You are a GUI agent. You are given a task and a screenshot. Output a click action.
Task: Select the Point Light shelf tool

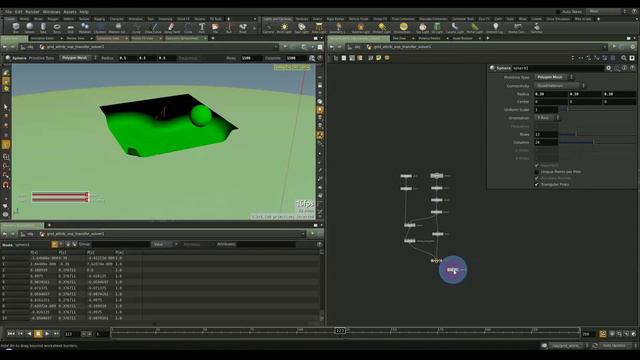pyautogui.click(x=284, y=28)
